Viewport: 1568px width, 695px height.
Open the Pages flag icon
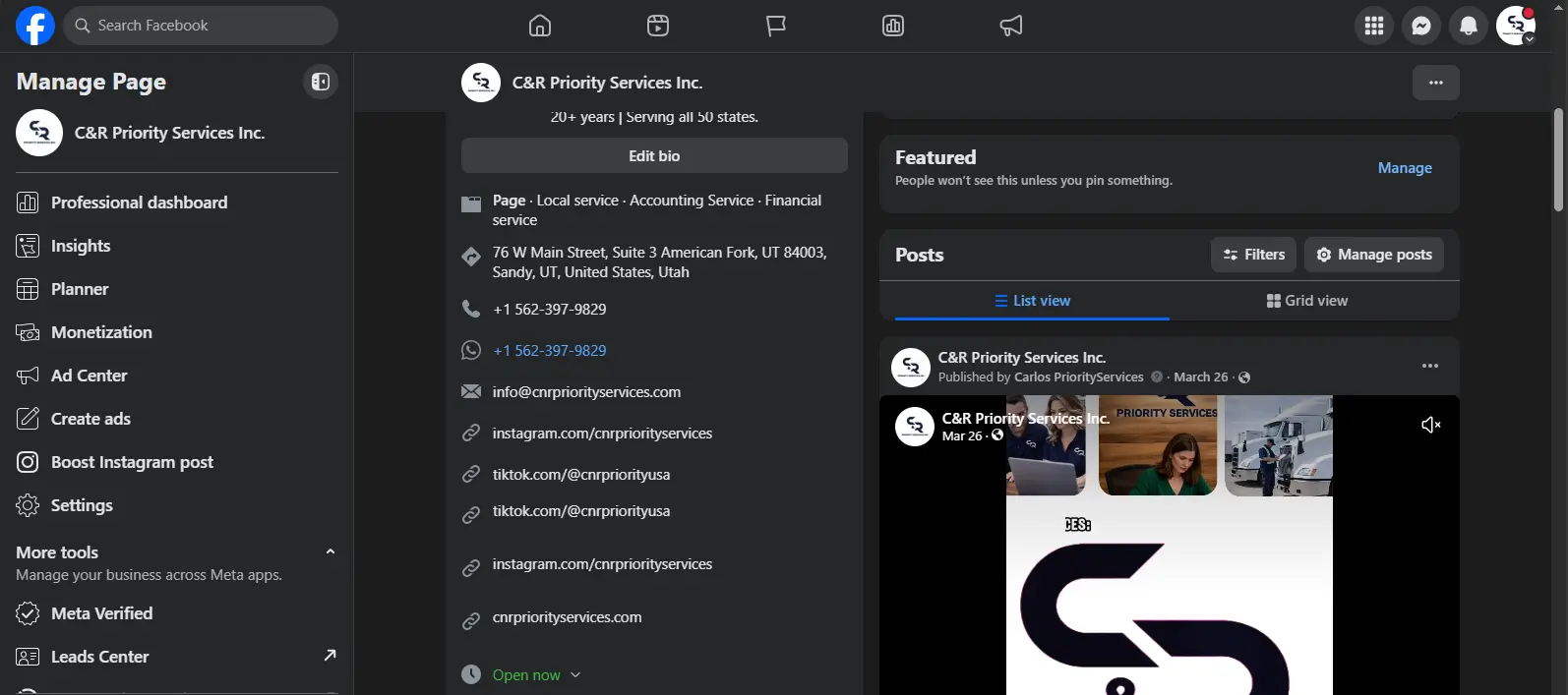(x=776, y=26)
